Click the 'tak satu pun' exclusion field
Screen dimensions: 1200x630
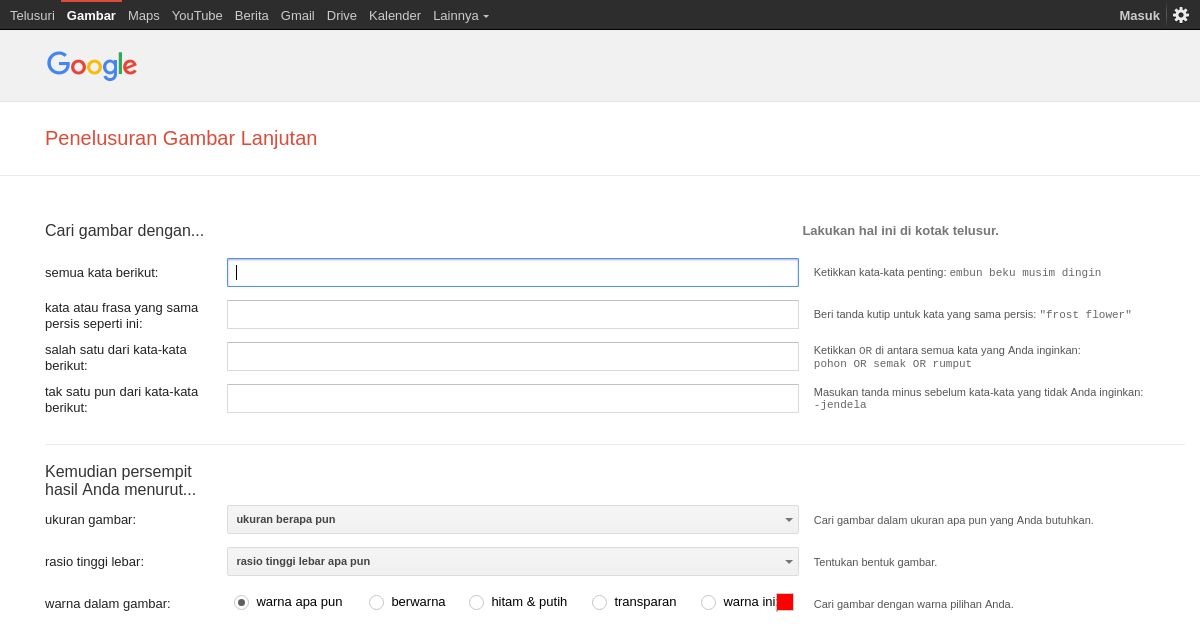[x=512, y=399]
